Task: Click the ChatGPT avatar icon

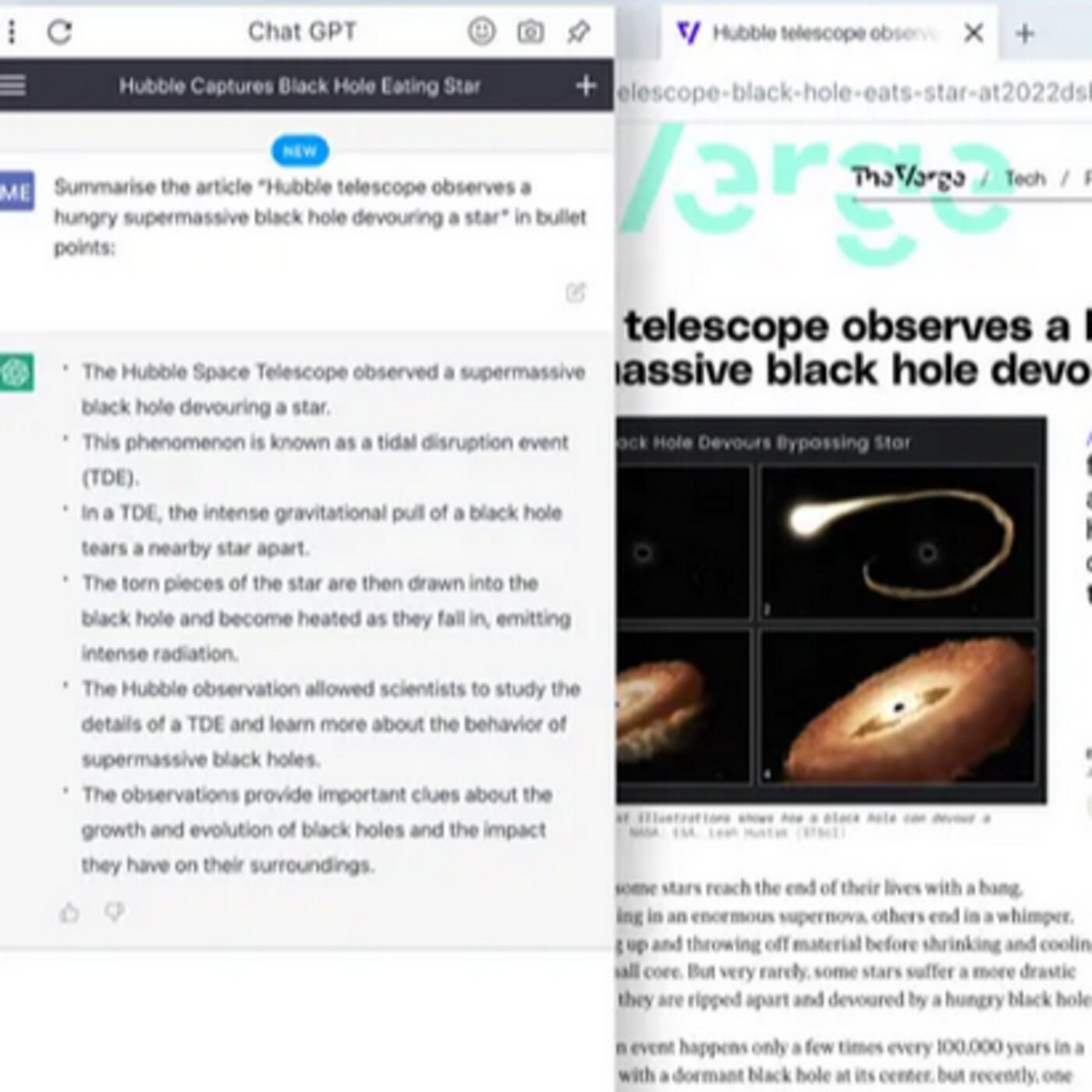Action: point(16,372)
